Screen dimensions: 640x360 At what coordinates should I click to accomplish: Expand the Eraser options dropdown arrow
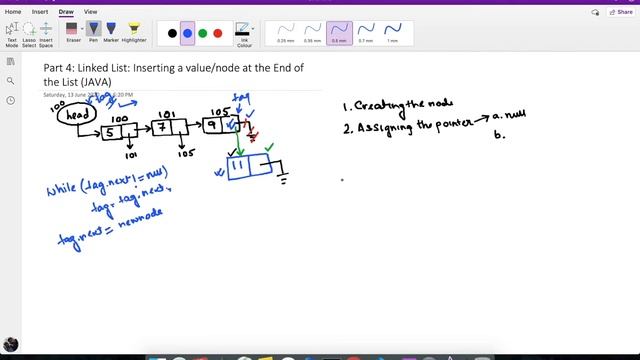tap(82, 29)
